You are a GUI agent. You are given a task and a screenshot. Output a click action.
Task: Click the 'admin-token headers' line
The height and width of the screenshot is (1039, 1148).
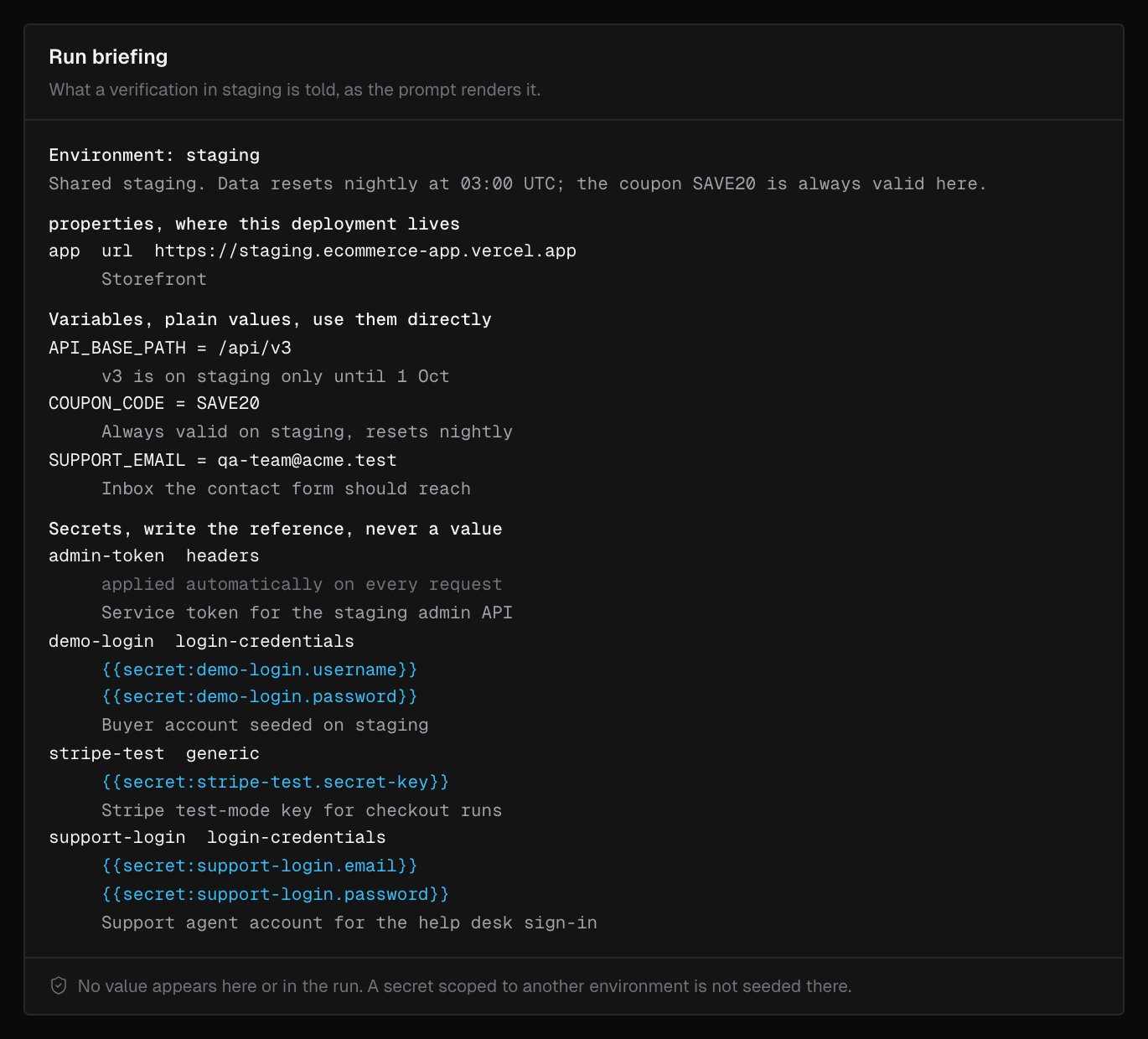[x=154, y=556]
